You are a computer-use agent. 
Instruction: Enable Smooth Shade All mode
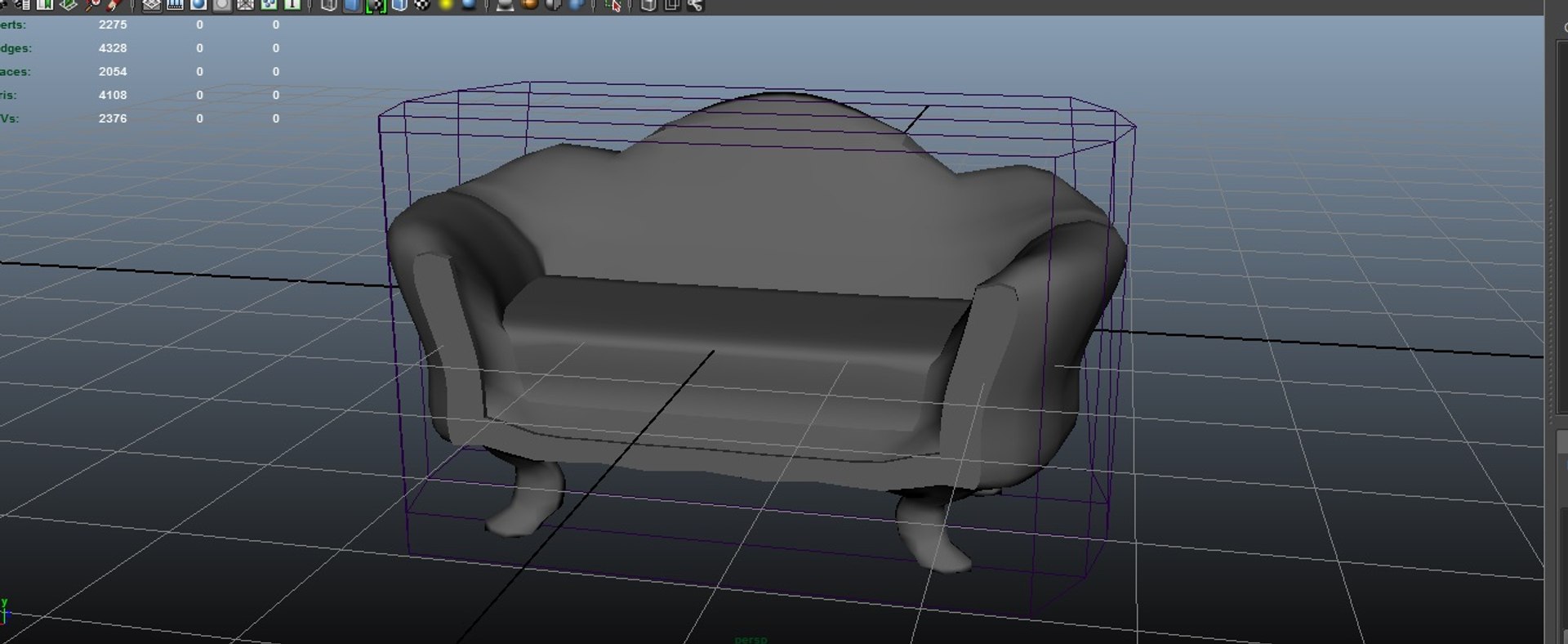(x=352, y=5)
